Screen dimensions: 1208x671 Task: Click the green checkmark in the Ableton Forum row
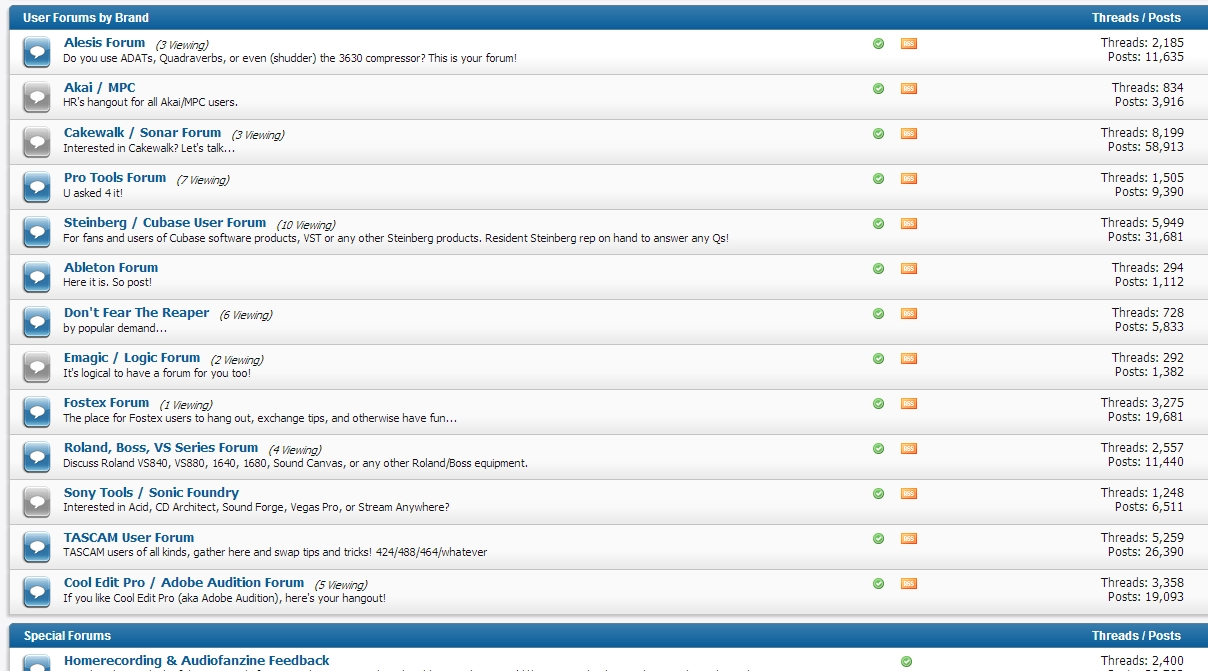[878, 269]
